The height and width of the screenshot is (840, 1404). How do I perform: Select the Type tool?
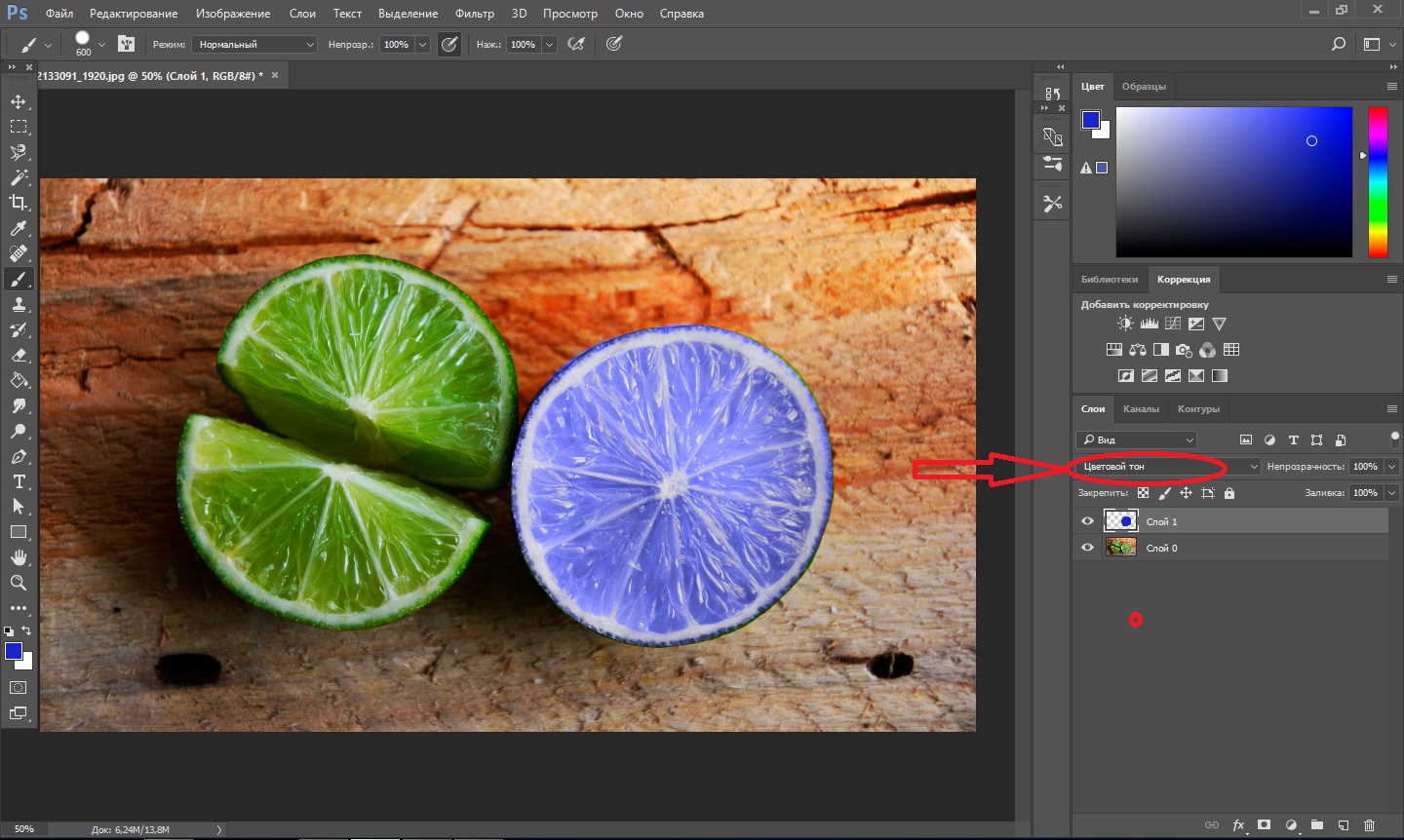point(19,481)
